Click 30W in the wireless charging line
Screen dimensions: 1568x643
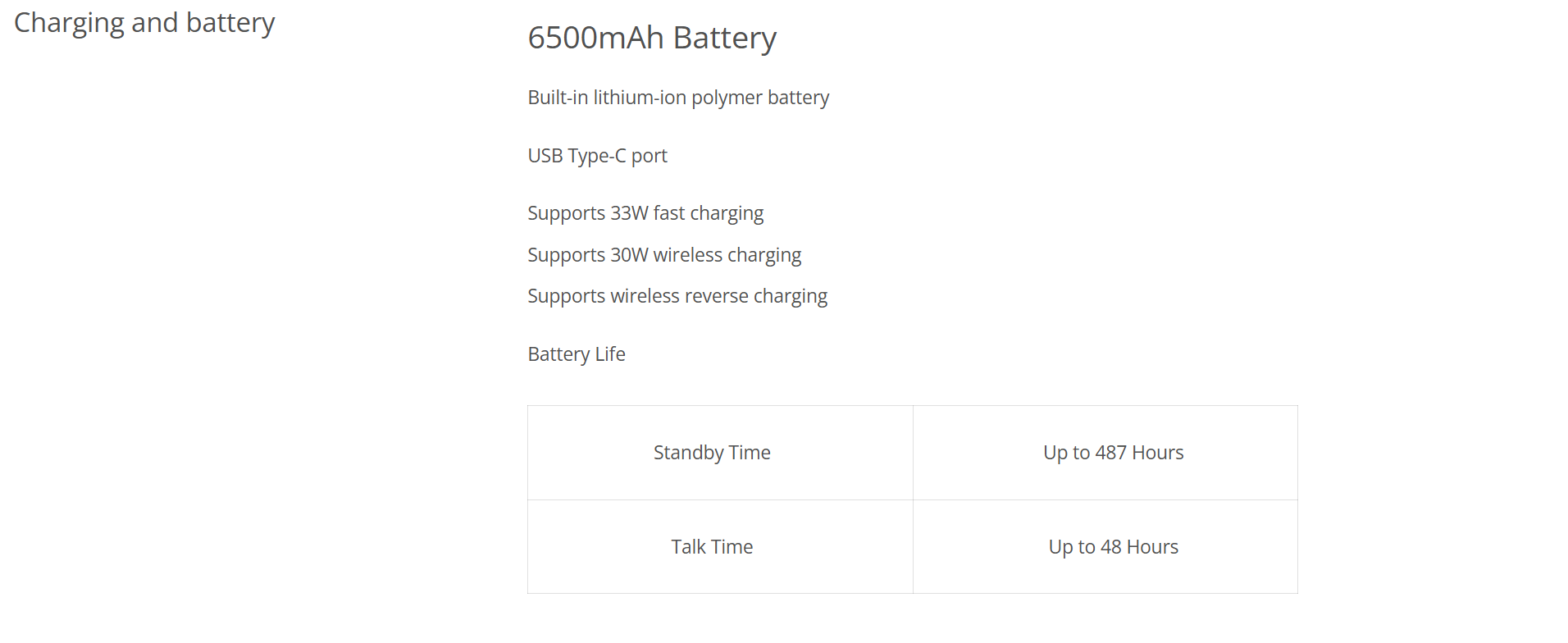pos(629,255)
